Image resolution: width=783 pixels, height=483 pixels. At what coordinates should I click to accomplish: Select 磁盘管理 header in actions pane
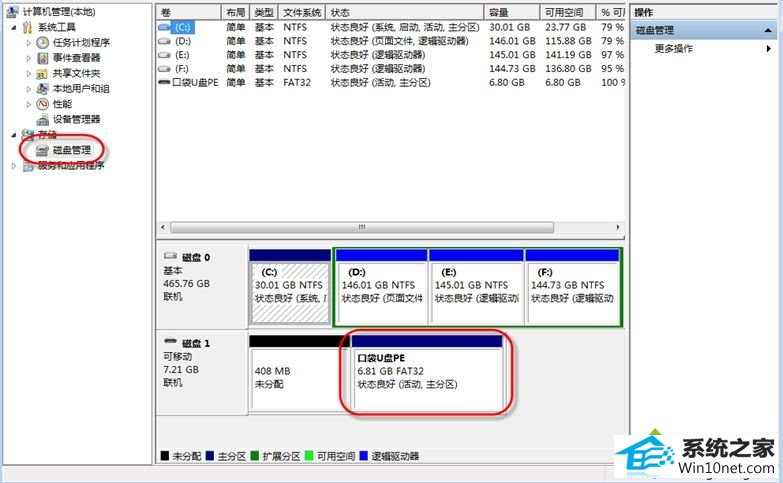point(703,30)
